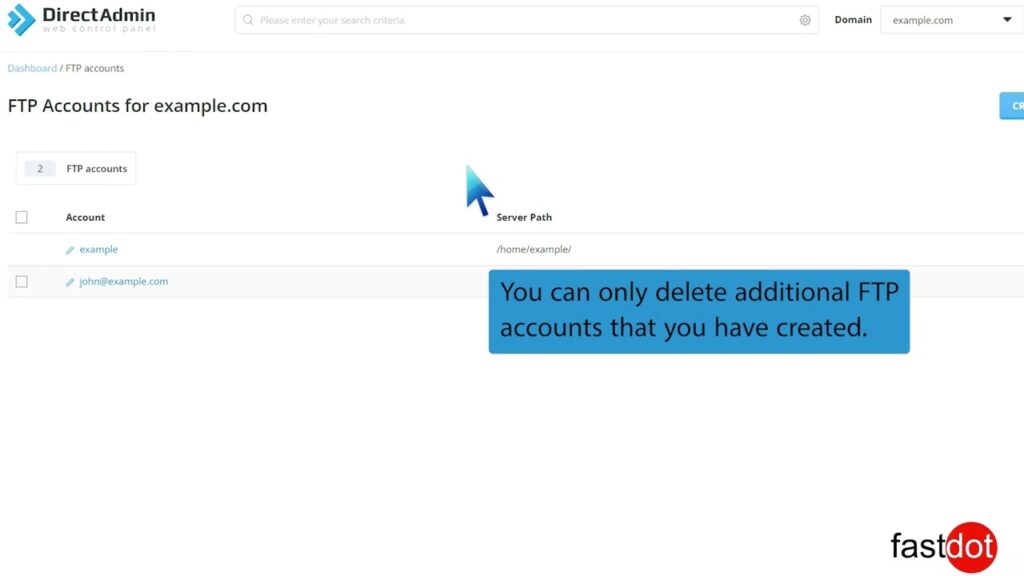
Task: Check the john@example.com row checkbox
Action: pyautogui.click(x=22, y=281)
